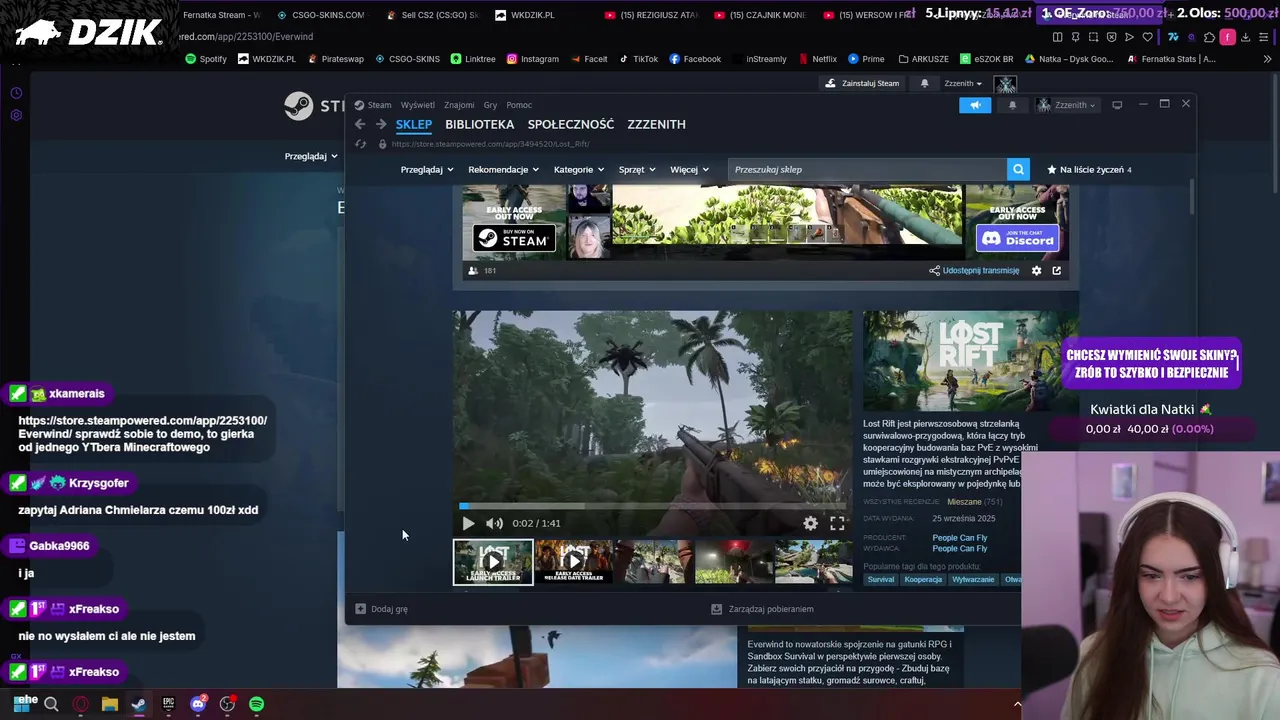This screenshot has height=720, width=1280.
Task: Open Discord from the Windows taskbar
Action: point(198,704)
